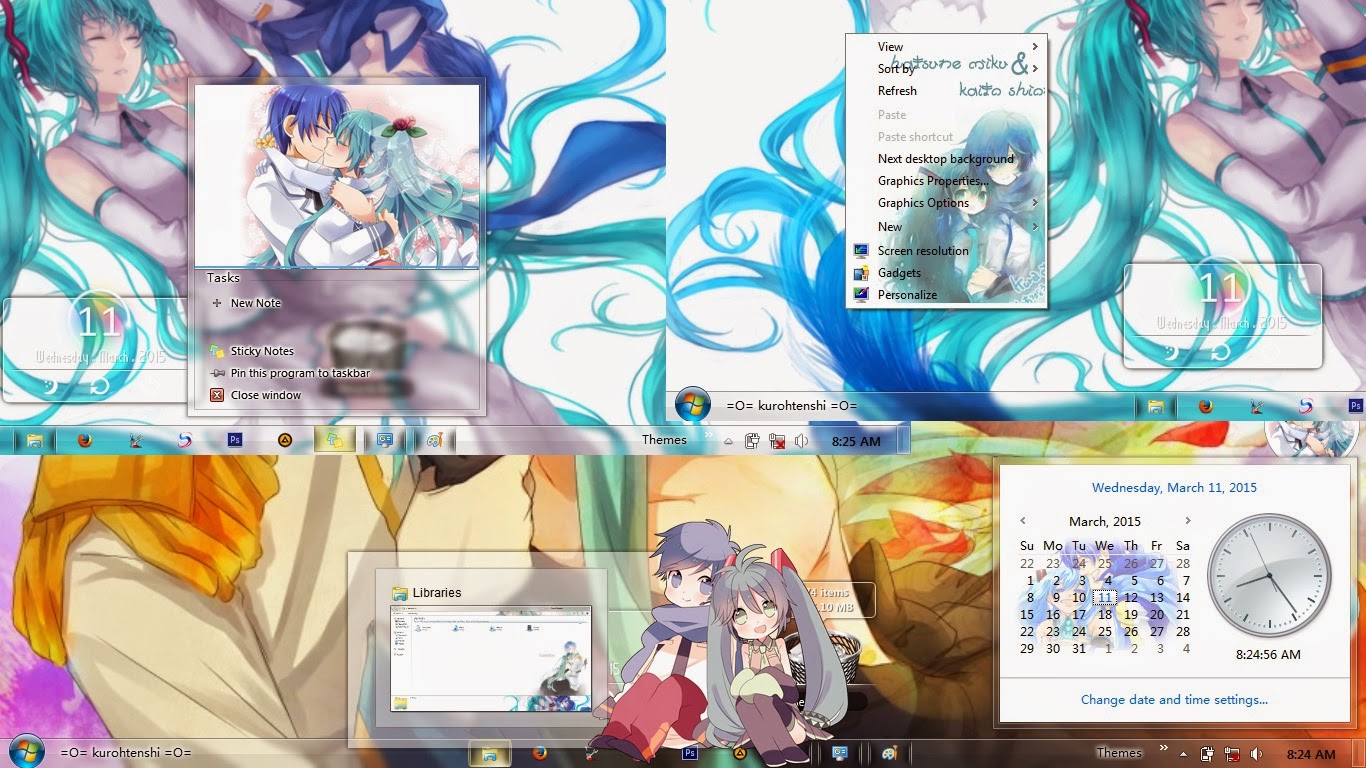
Task: Choose Refresh in the desktop context menu
Action: (x=946, y=91)
